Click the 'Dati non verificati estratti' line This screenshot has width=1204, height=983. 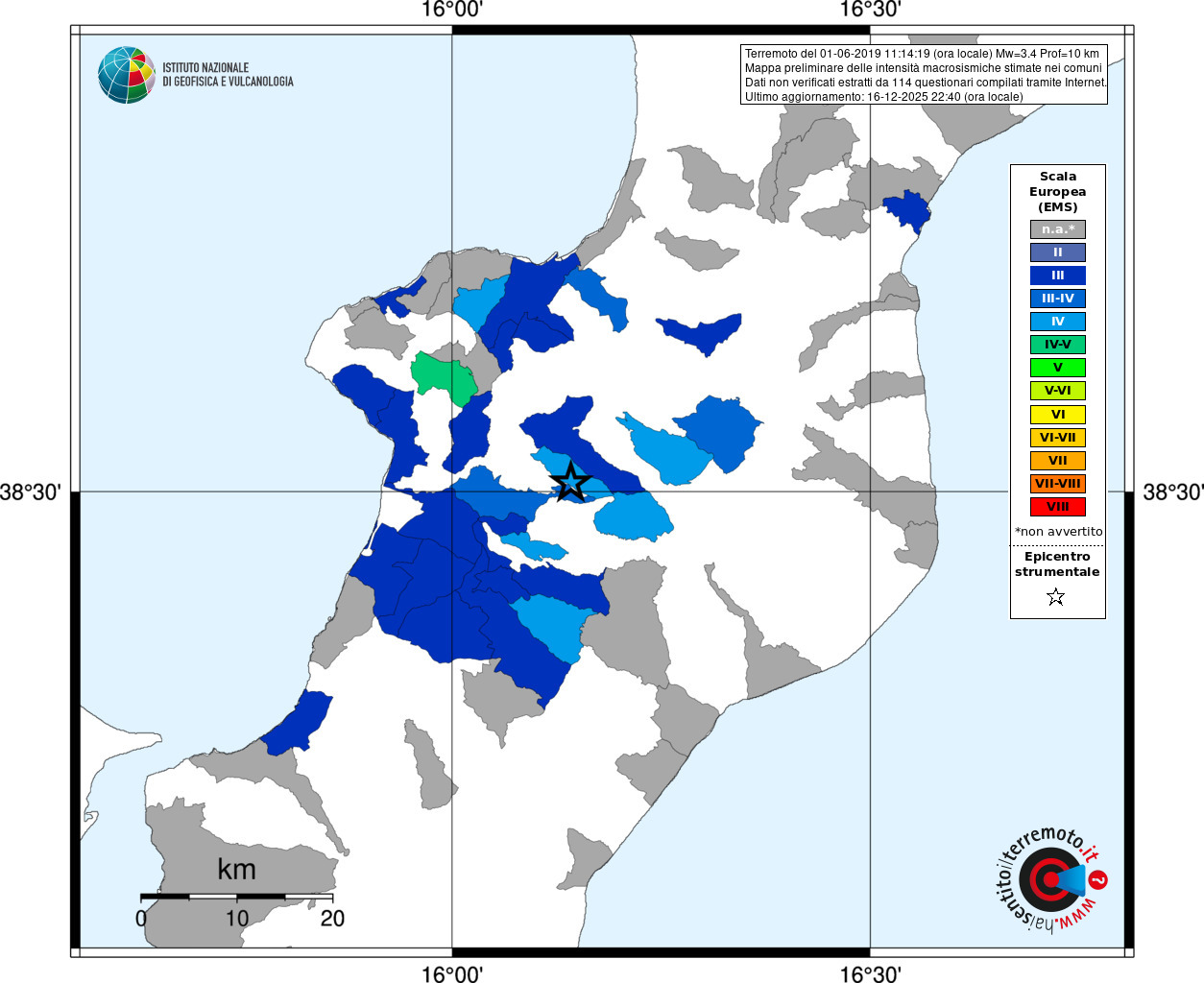pos(927,83)
